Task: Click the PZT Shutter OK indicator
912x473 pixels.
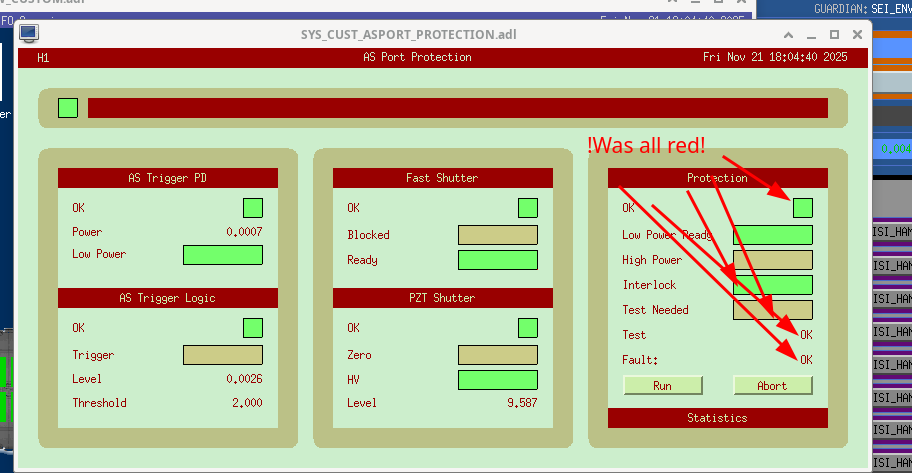Action: click(x=528, y=328)
